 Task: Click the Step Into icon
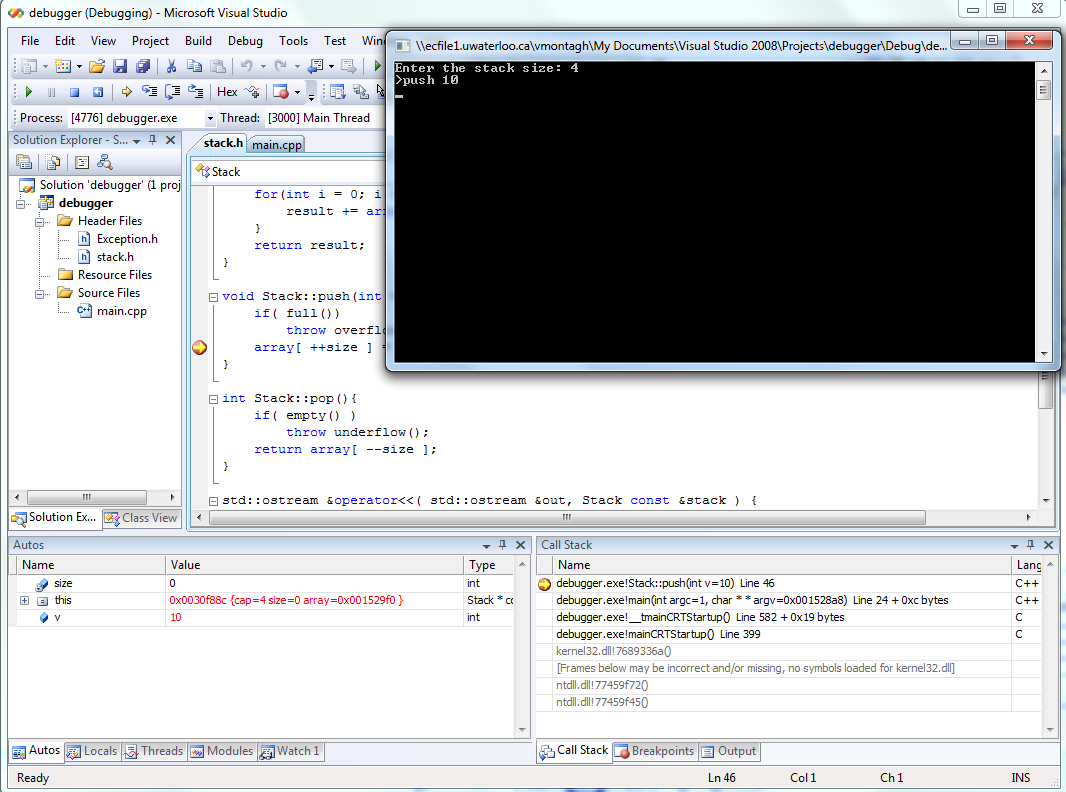(x=149, y=92)
